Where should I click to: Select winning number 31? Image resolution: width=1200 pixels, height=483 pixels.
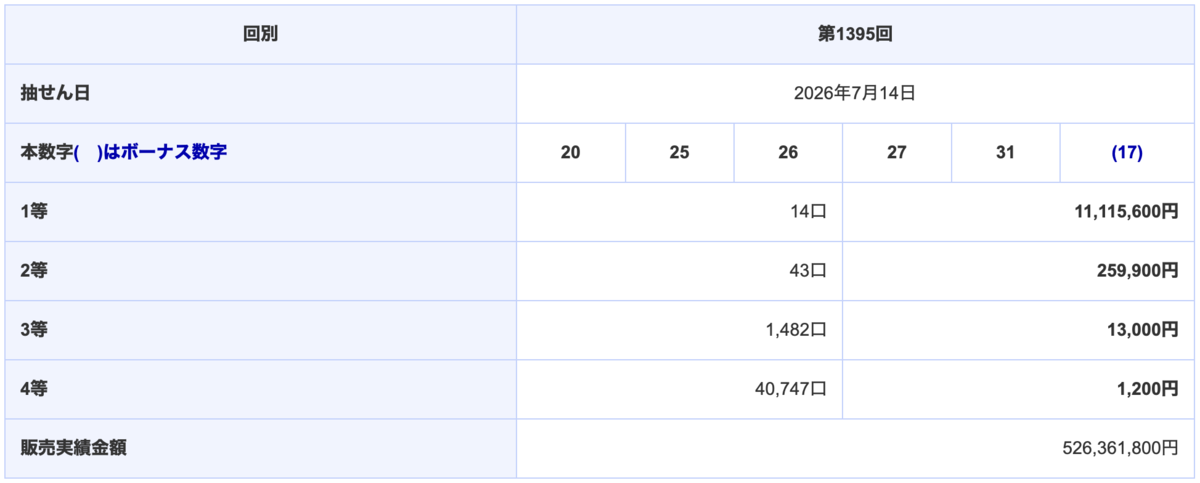[1006, 153]
